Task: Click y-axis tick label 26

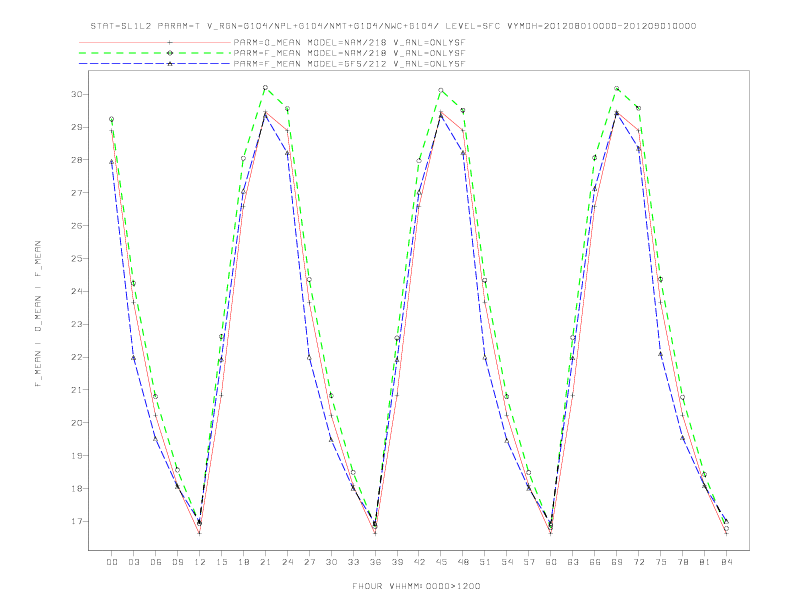Action: tap(77, 226)
